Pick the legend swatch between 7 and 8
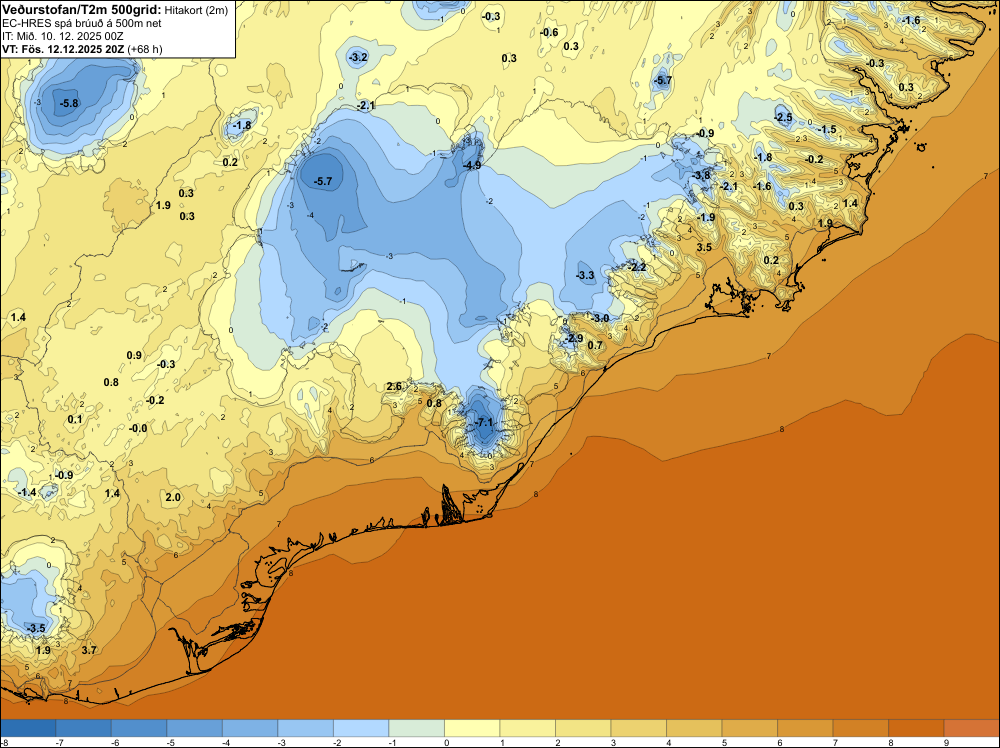This screenshot has height=748, width=1000. pos(860,728)
